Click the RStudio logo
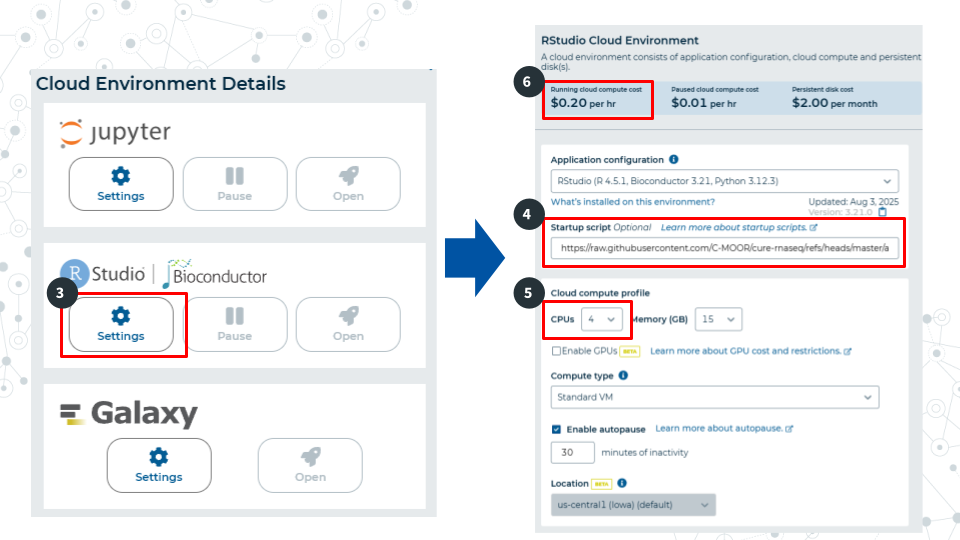Viewport: 960px width, 540px height. point(102,273)
